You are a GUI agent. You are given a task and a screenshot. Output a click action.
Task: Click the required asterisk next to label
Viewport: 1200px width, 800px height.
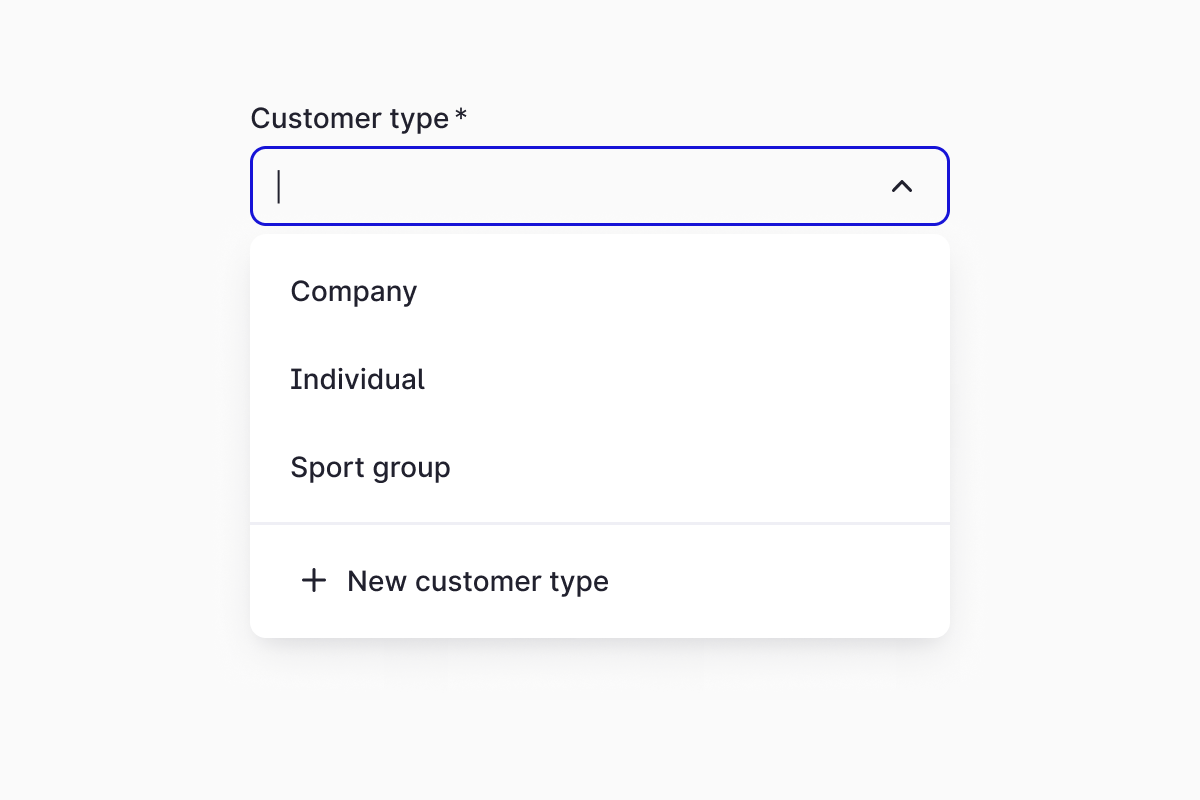pos(461,116)
